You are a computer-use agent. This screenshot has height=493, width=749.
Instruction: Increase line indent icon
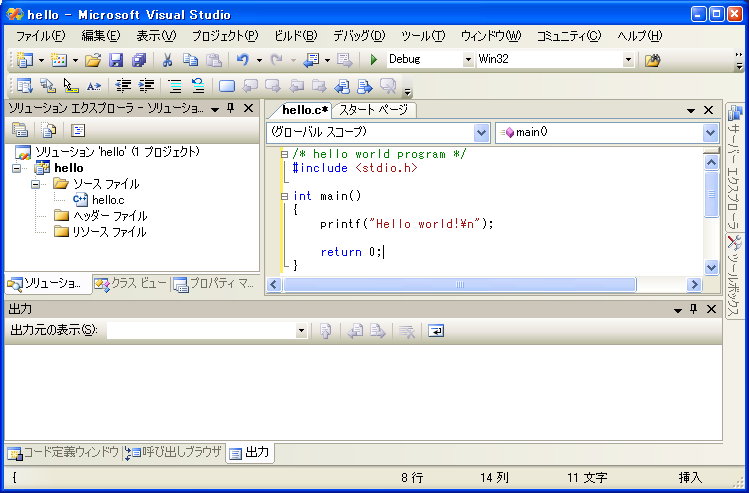[146, 86]
